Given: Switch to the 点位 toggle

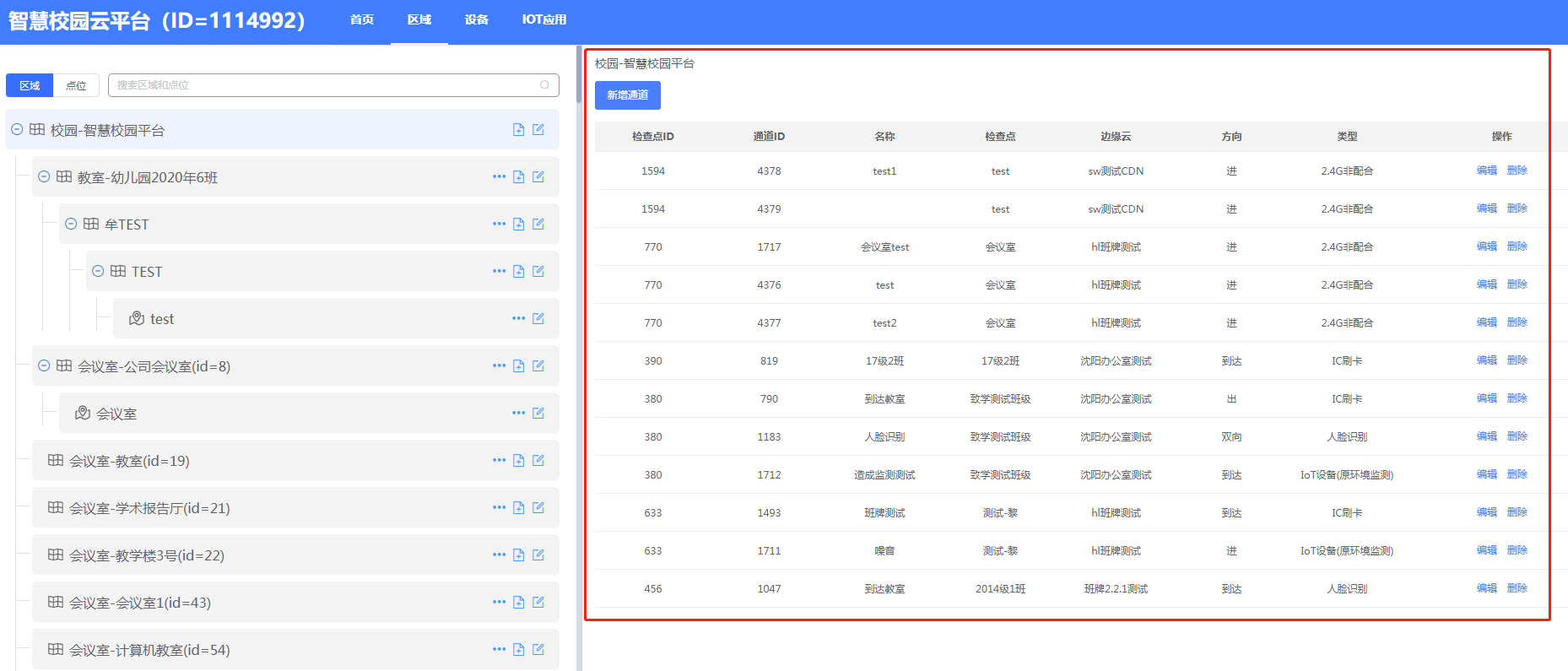Looking at the screenshot, I should [x=76, y=86].
